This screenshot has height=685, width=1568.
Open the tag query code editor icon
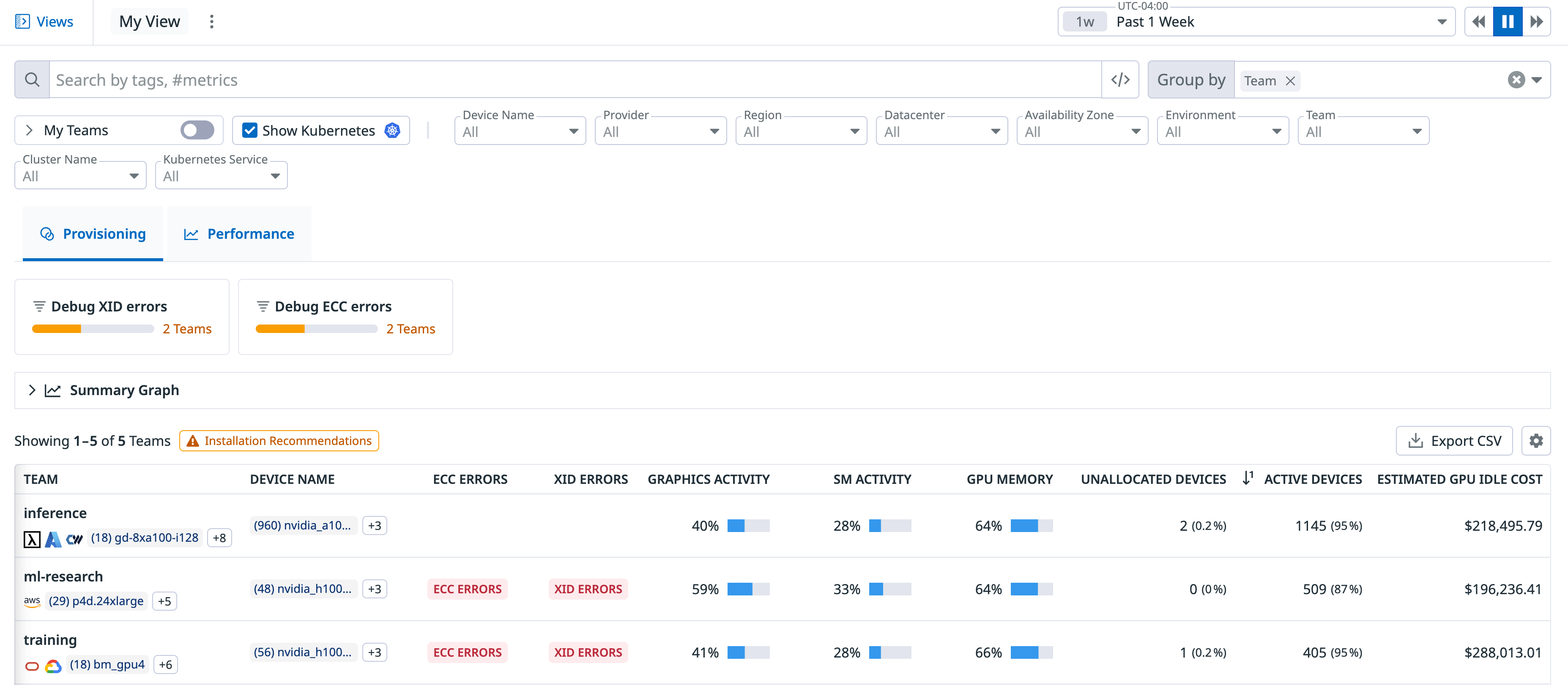coord(1120,79)
